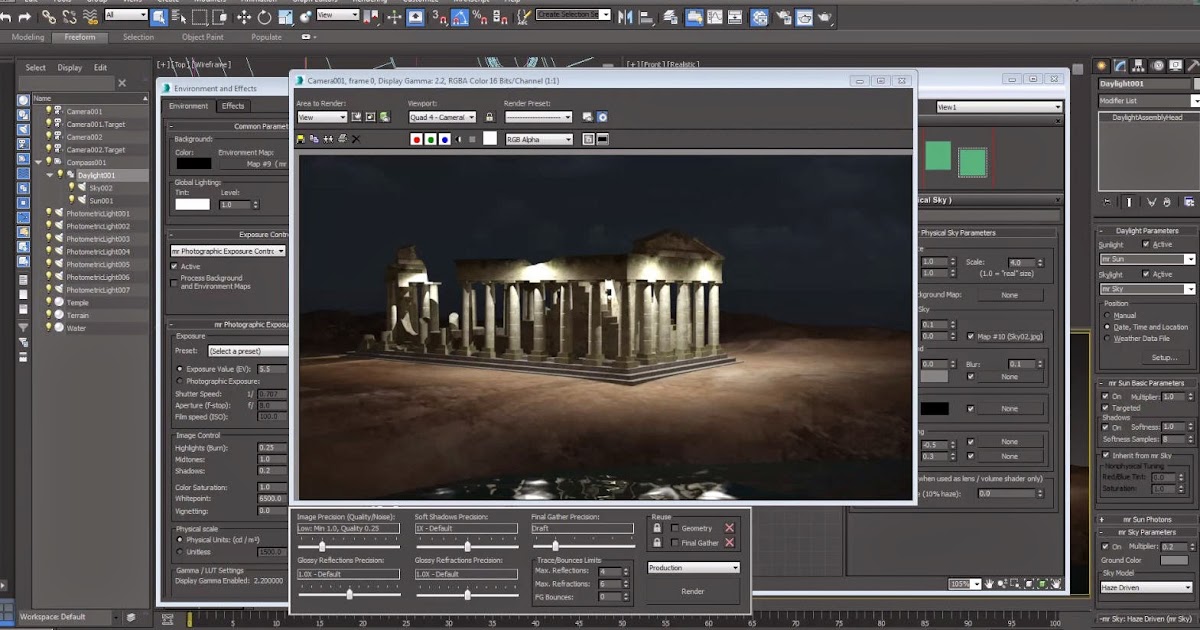
Task: Choose Physical Units radio option
Action: pyautogui.click(x=179, y=539)
